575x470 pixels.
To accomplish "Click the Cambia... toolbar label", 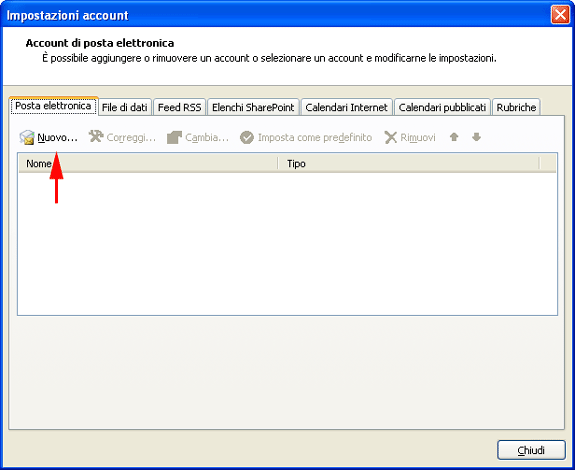I will tap(207, 137).
